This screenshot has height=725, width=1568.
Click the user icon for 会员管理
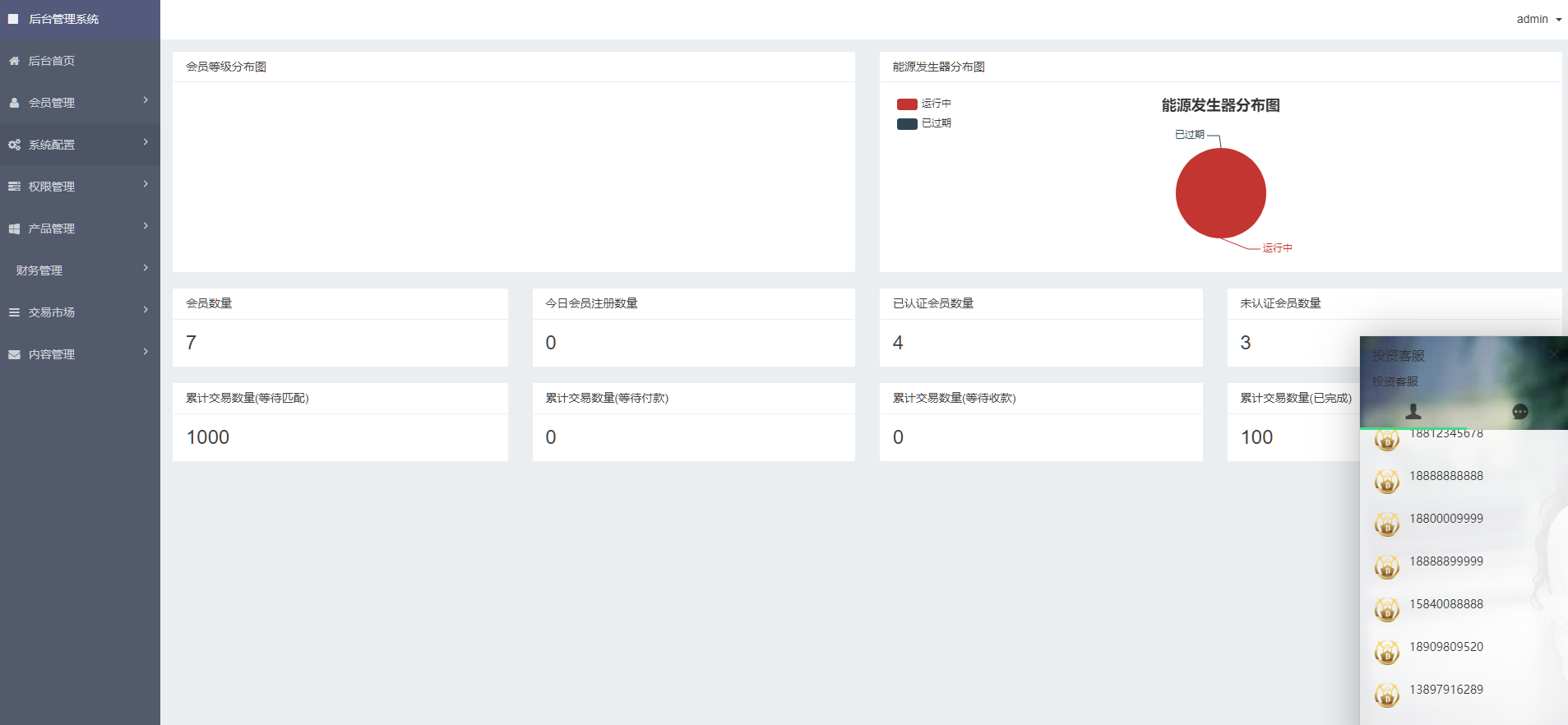tap(14, 103)
